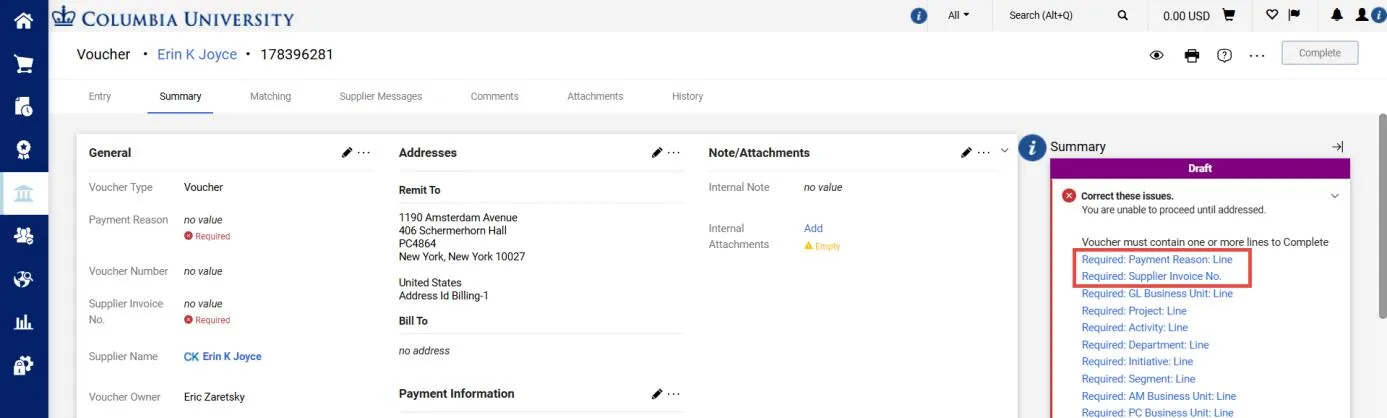The height and width of the screenshot is (418, 1387).
Task: Click Voucher Owner value Eric Zaretsky
Action: [x=214, y=397]
